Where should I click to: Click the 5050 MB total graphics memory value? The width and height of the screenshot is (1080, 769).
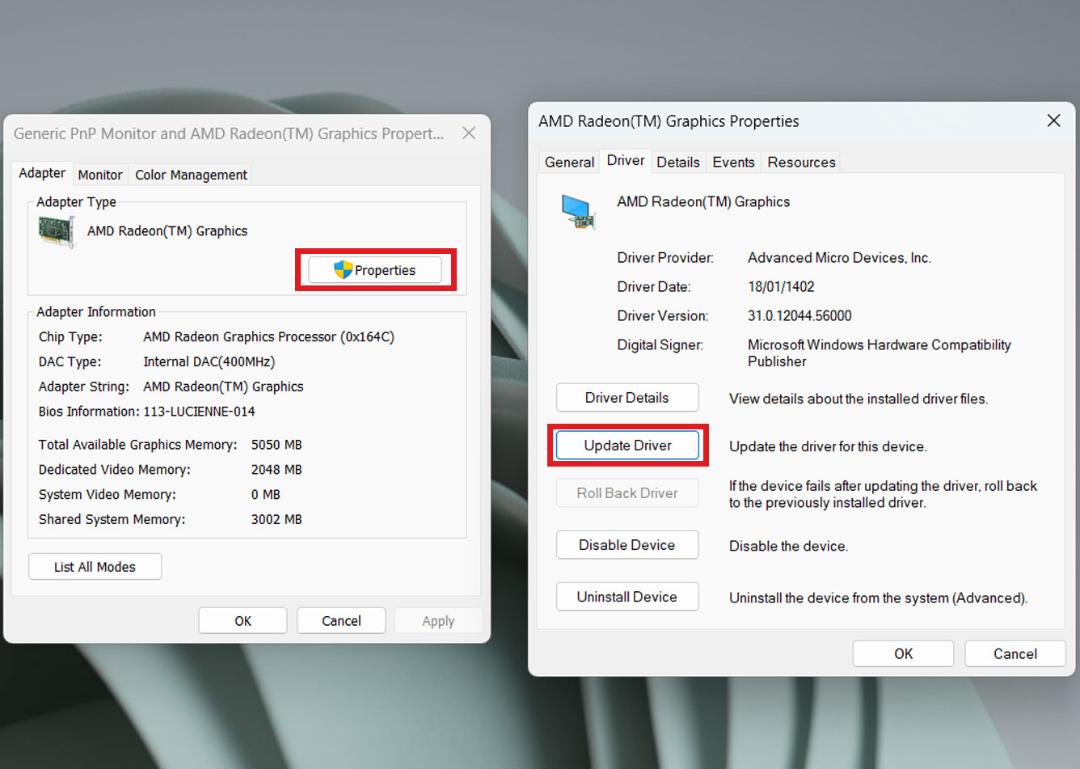276,444
